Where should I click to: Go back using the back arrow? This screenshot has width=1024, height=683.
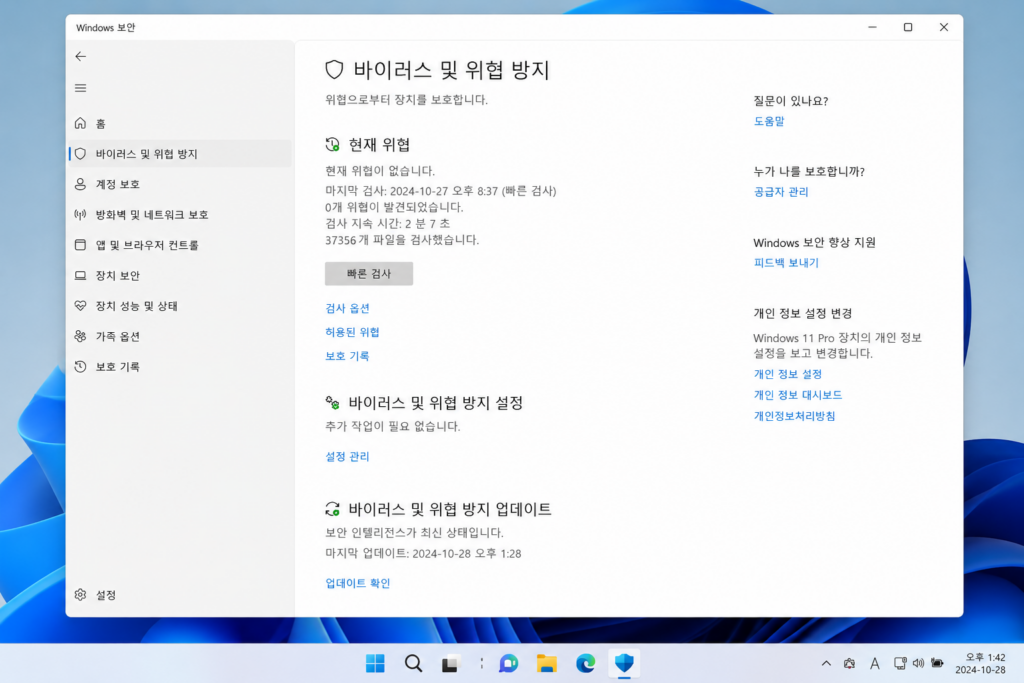(80, 56)
